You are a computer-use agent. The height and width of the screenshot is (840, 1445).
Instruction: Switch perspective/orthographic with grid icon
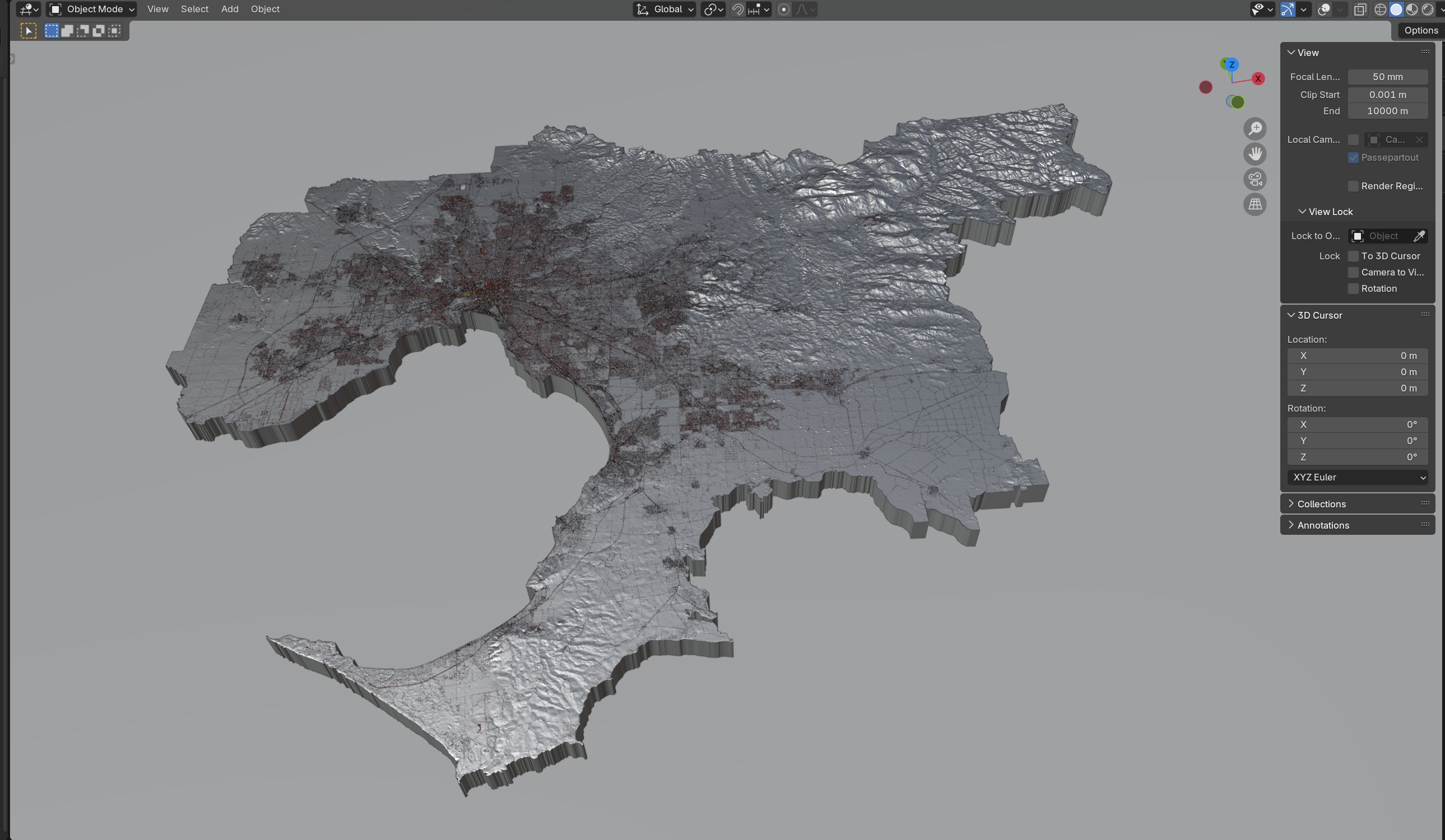(x=1254, y=204)
